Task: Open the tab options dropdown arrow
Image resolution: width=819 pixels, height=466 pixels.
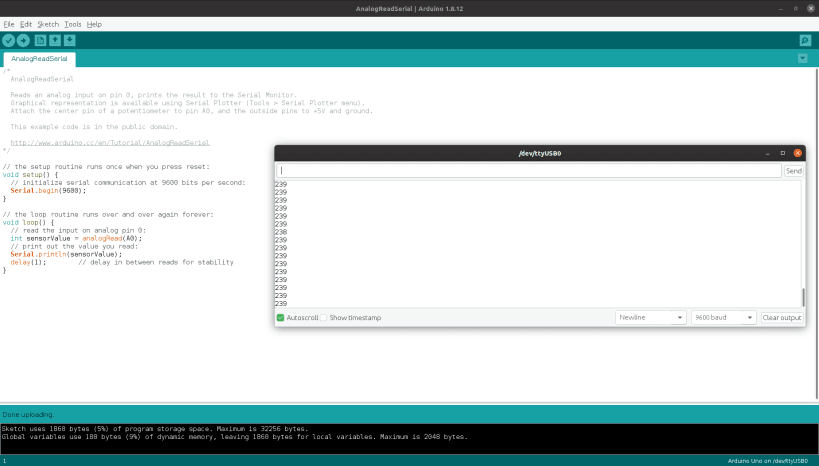Action: (x=803, y=59)
